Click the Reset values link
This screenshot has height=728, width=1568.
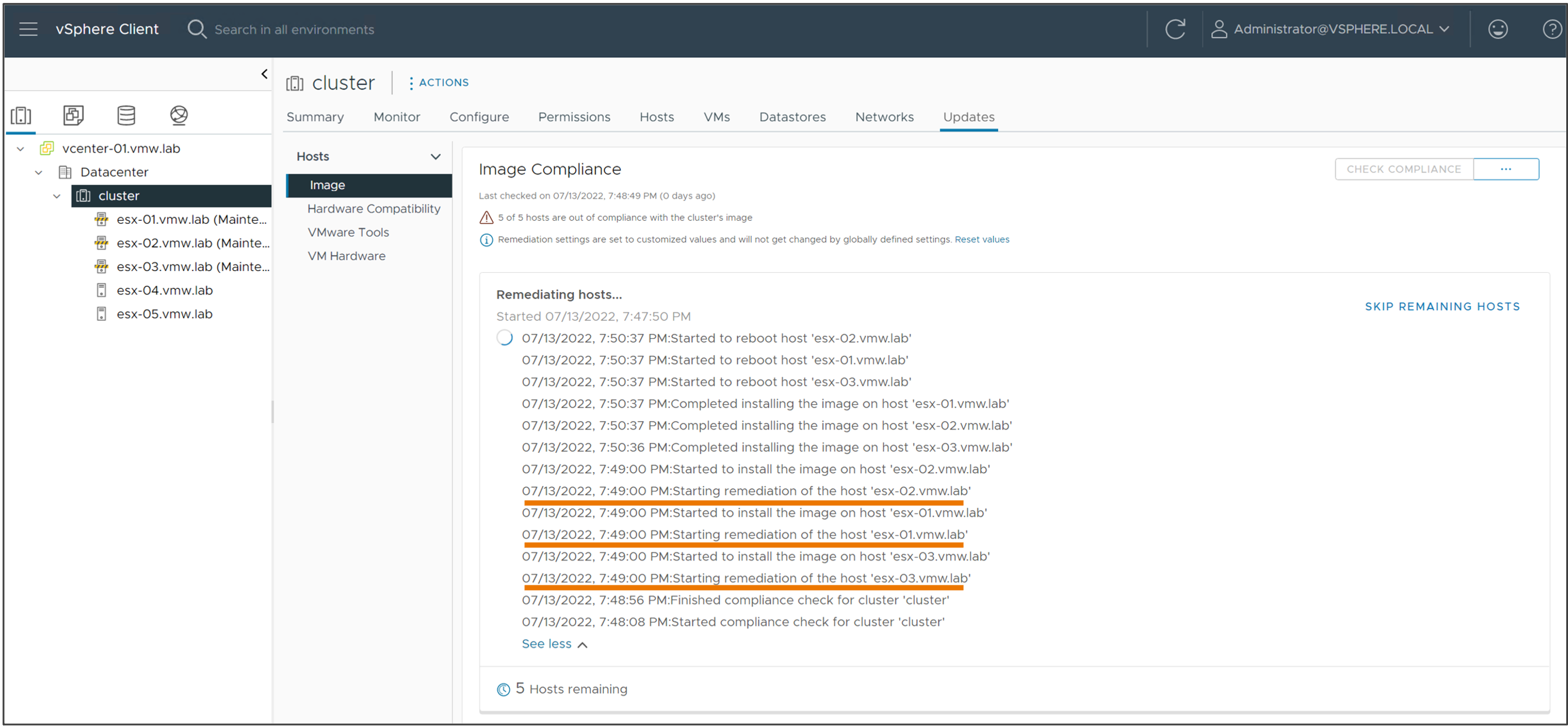982,239
